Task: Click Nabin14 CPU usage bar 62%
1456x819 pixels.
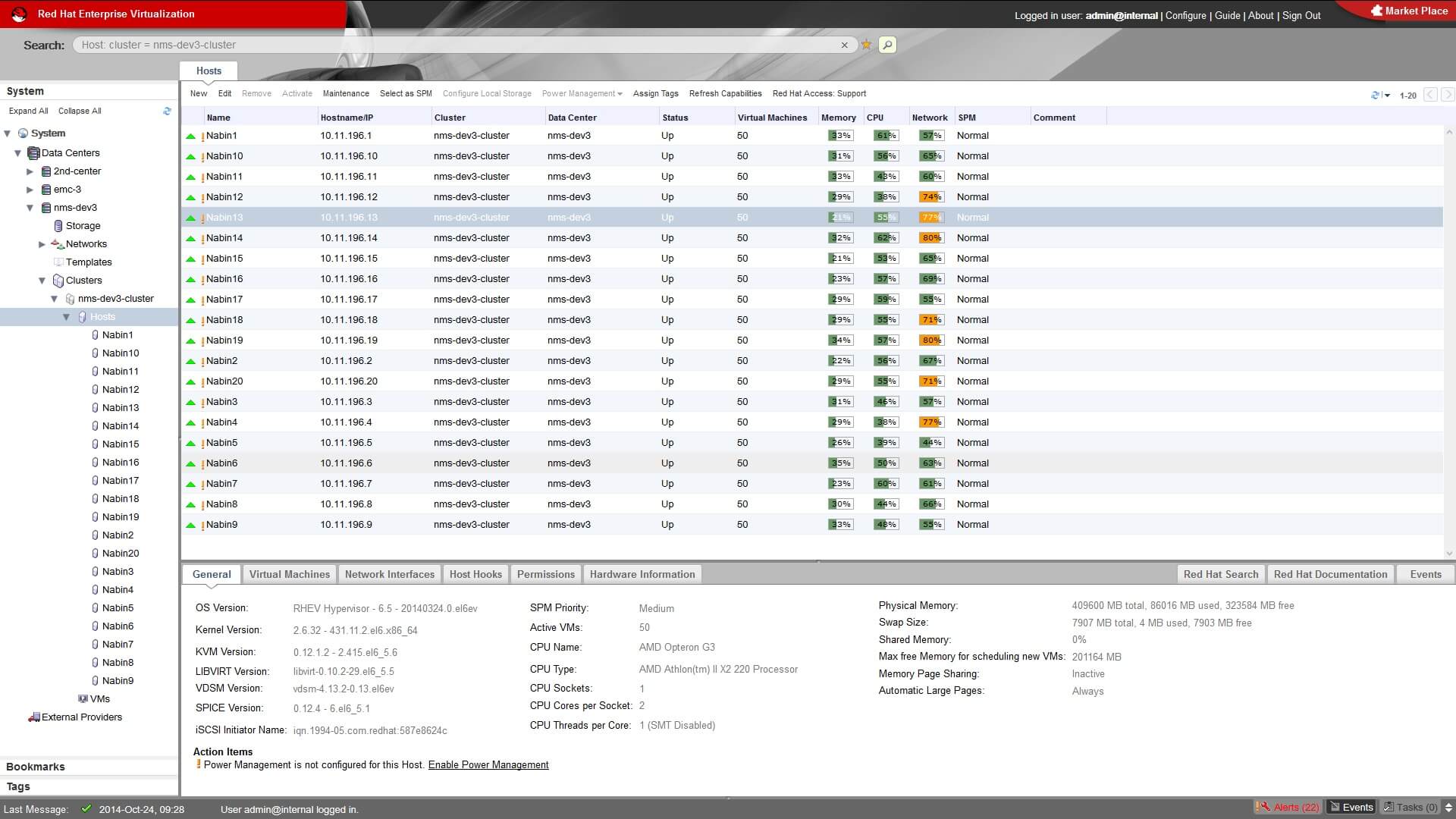Action: click(886, 238)
